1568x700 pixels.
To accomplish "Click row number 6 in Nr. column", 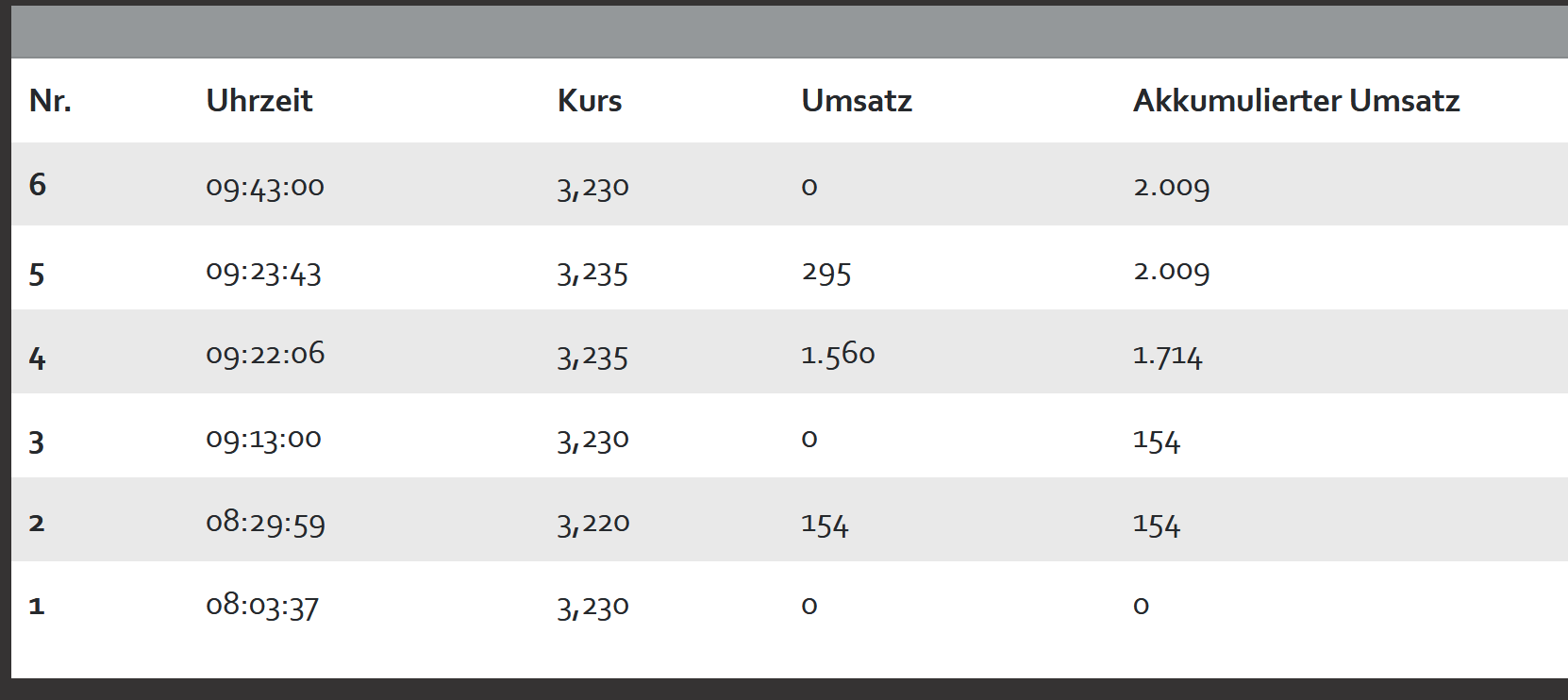I will [x=38, y=185].
